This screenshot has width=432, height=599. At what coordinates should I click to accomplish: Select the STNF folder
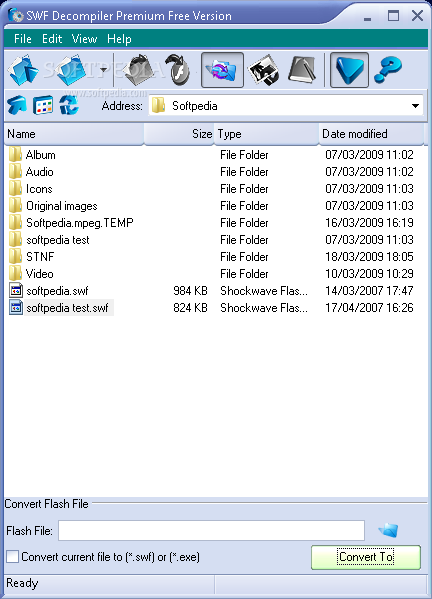pos(40,257)
